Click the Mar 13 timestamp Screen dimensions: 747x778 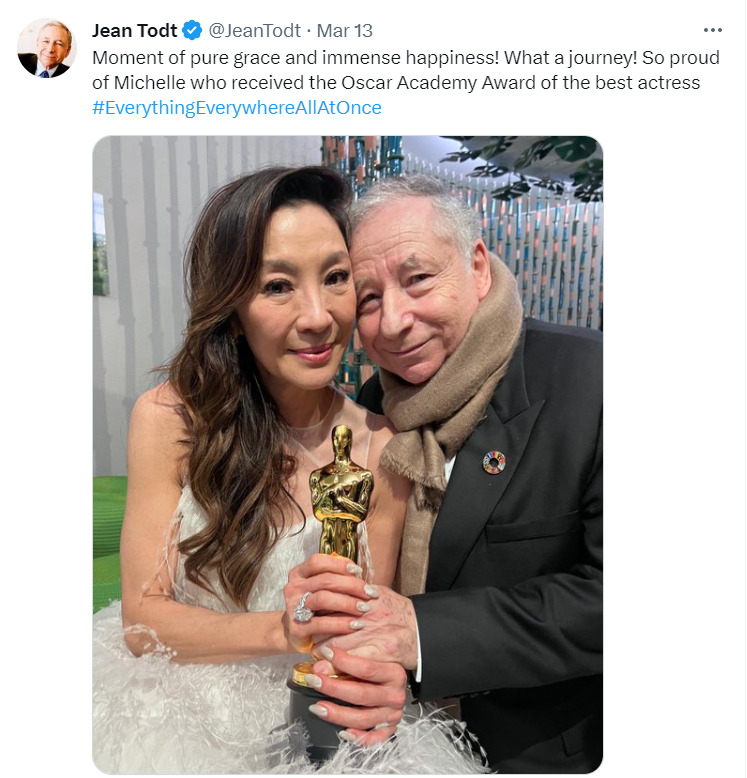(345, 31)
